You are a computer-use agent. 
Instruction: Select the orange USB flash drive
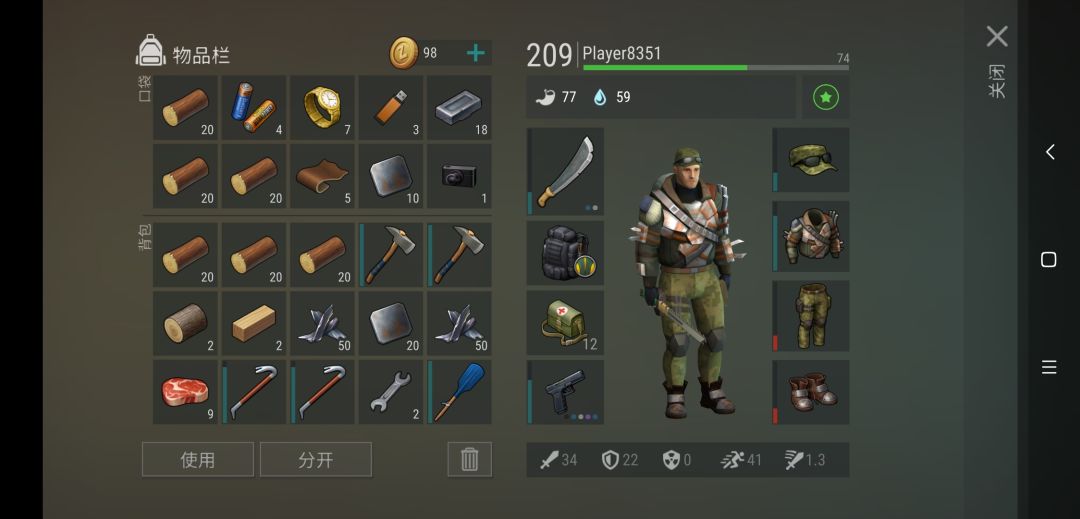(x=391, y=107)
